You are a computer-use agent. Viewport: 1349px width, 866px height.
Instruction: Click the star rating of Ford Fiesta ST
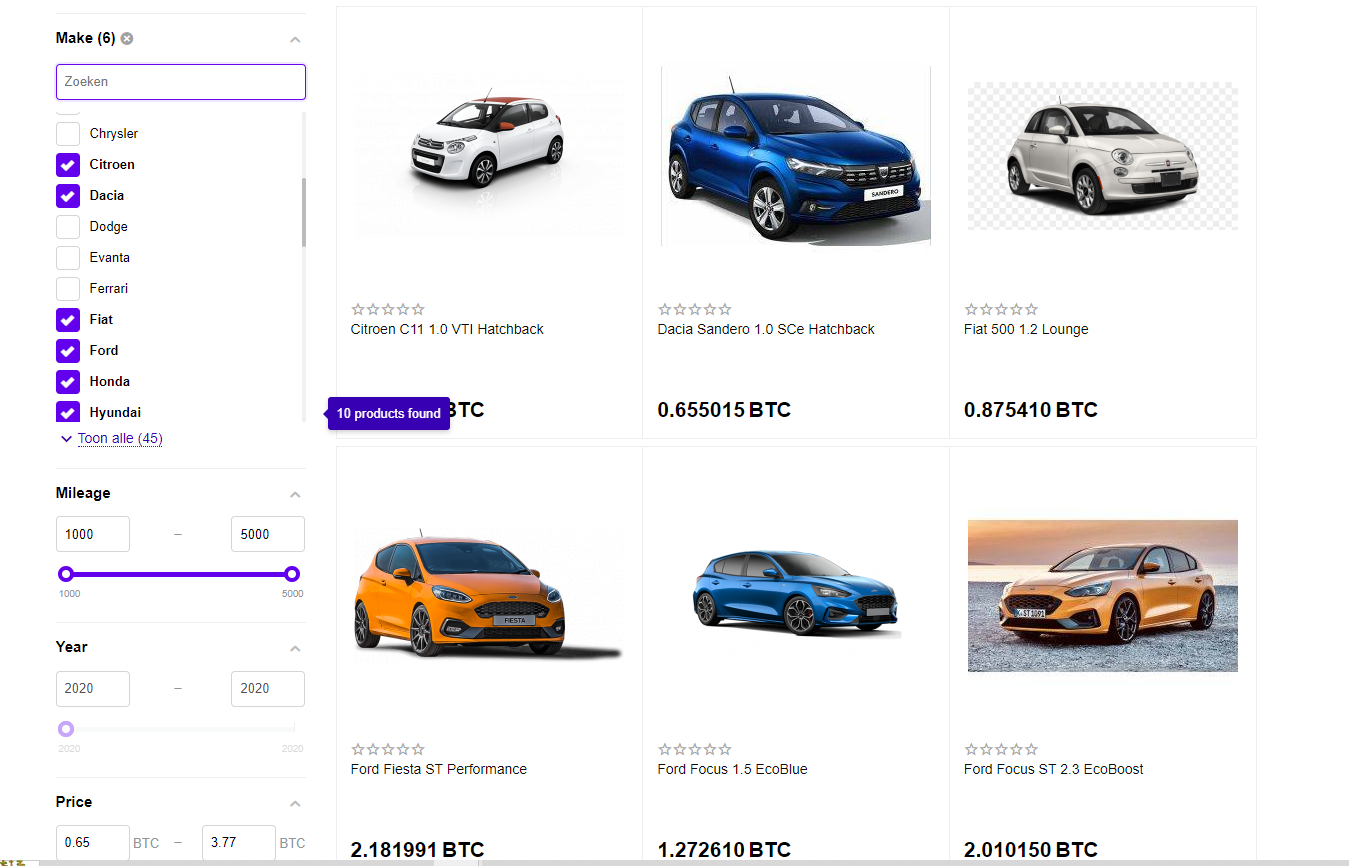click(x=388, y=749)
